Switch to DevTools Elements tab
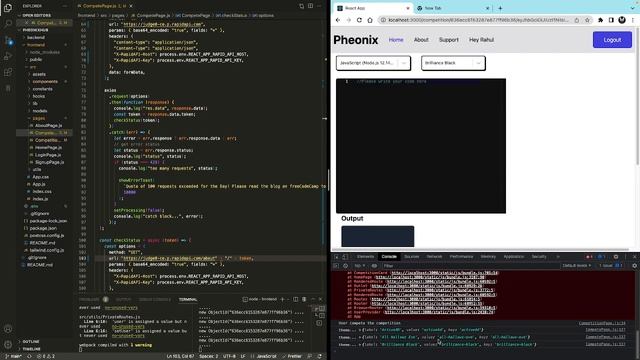This screenshot has height=360, width=640. [365, 257]
